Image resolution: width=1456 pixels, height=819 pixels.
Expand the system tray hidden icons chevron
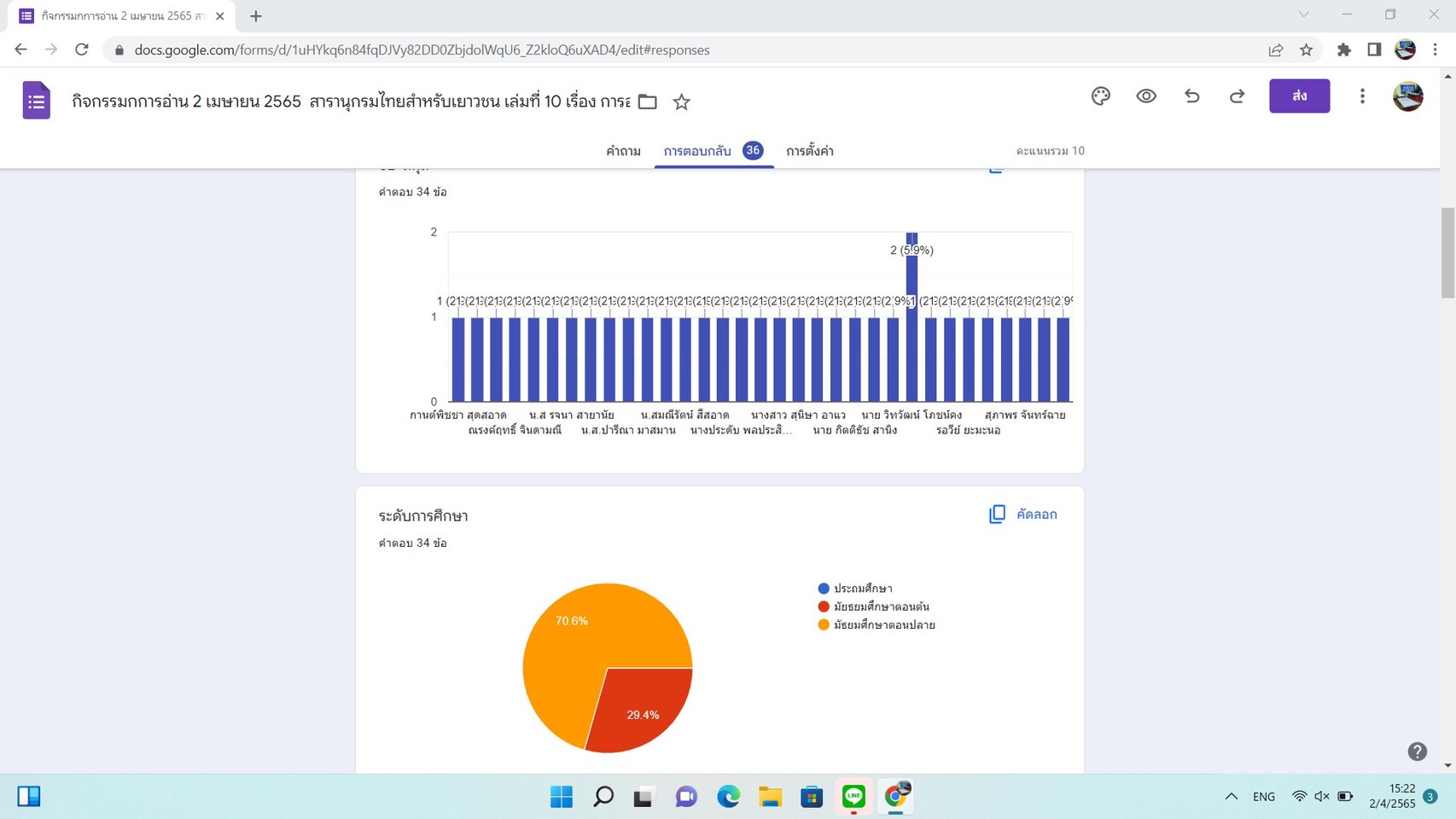point(1231,796)
